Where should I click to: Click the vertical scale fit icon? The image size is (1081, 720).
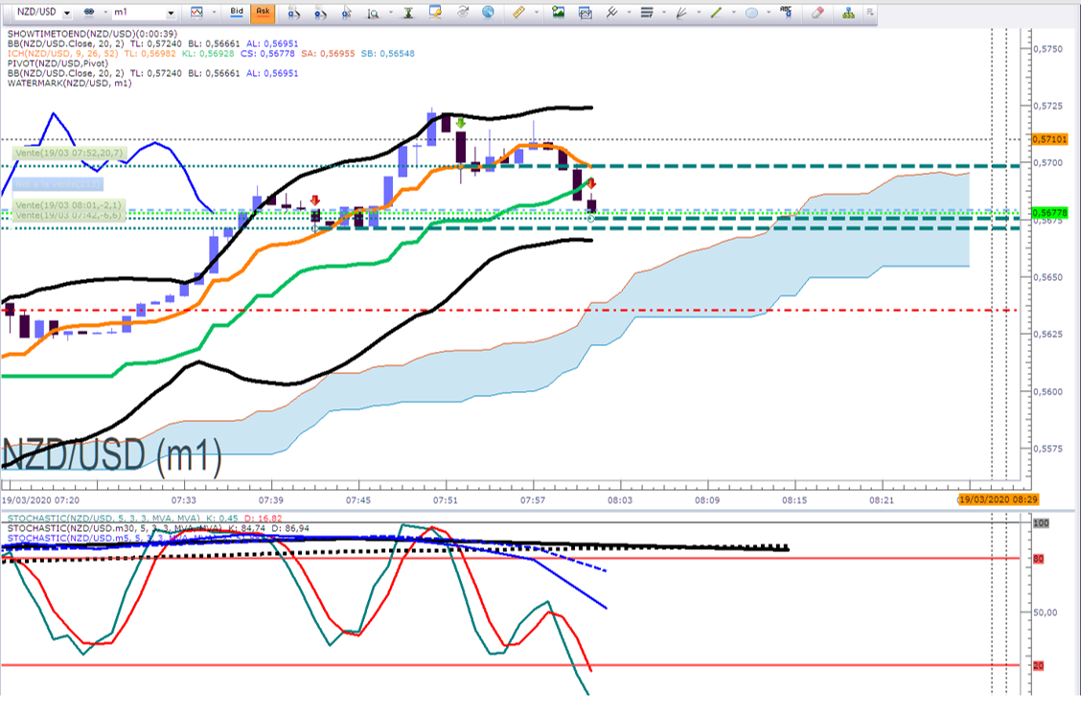408,12
